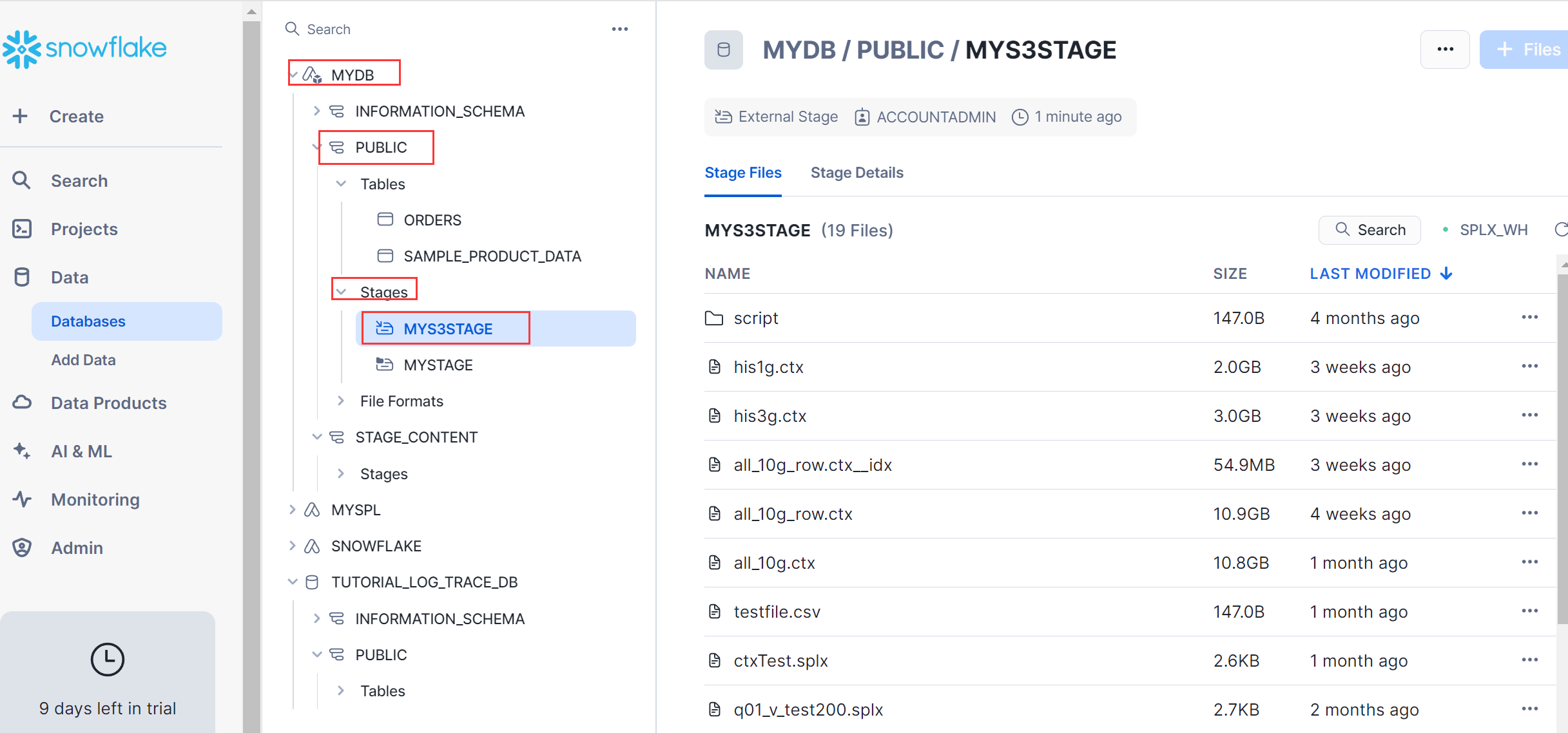This screenshot has width=1568, height=733.
Task: Click the Monitoring pulse icon
Action: pos(22,499)
